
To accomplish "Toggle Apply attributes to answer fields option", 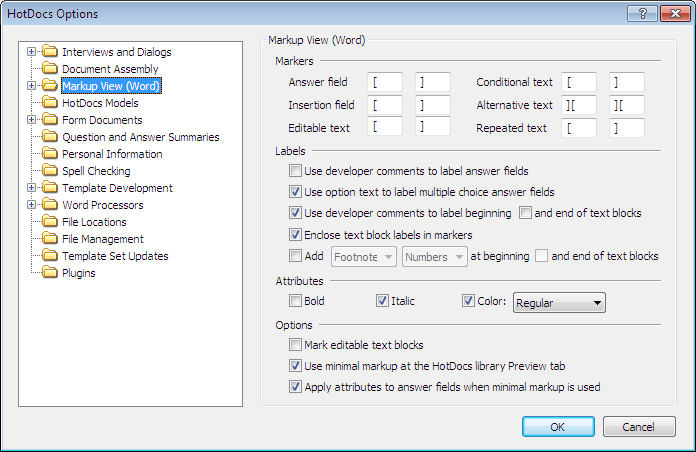I will pyautogui.click(x=295, y=387).
